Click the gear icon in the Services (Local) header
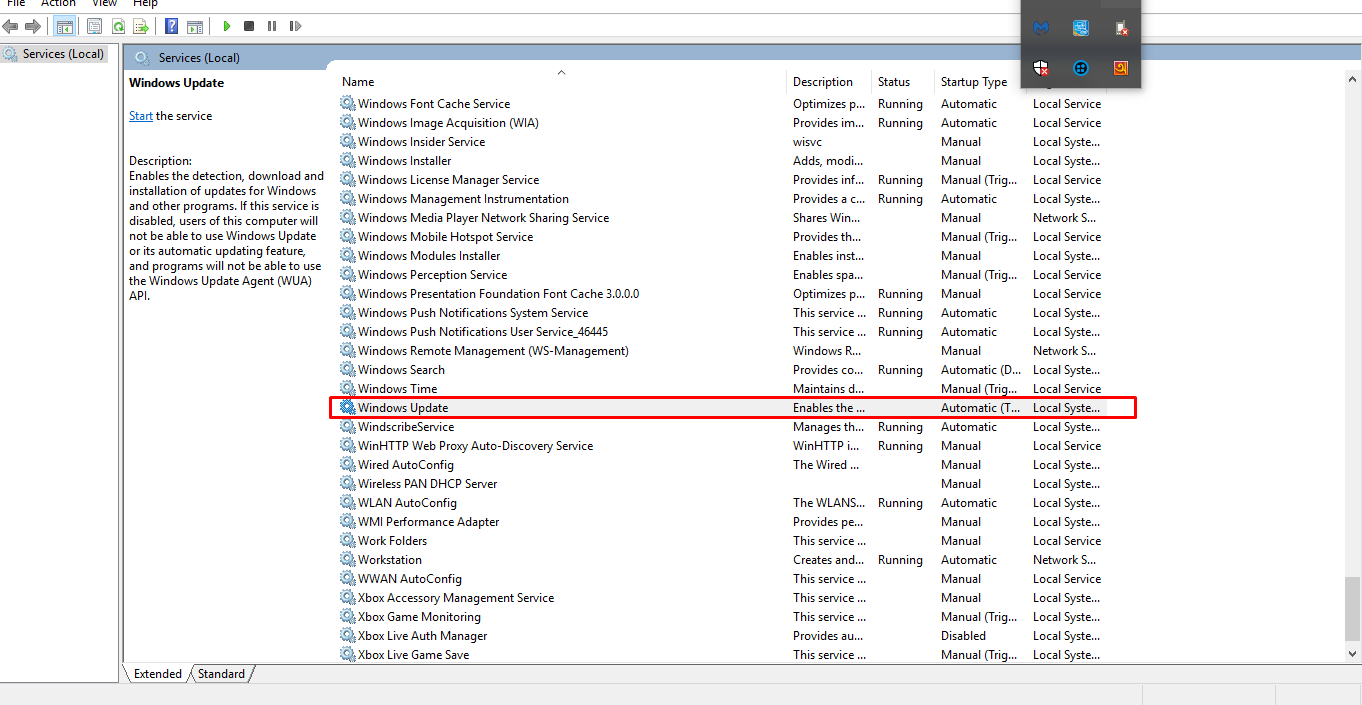The image size is (1362, 705). point(142,58)
